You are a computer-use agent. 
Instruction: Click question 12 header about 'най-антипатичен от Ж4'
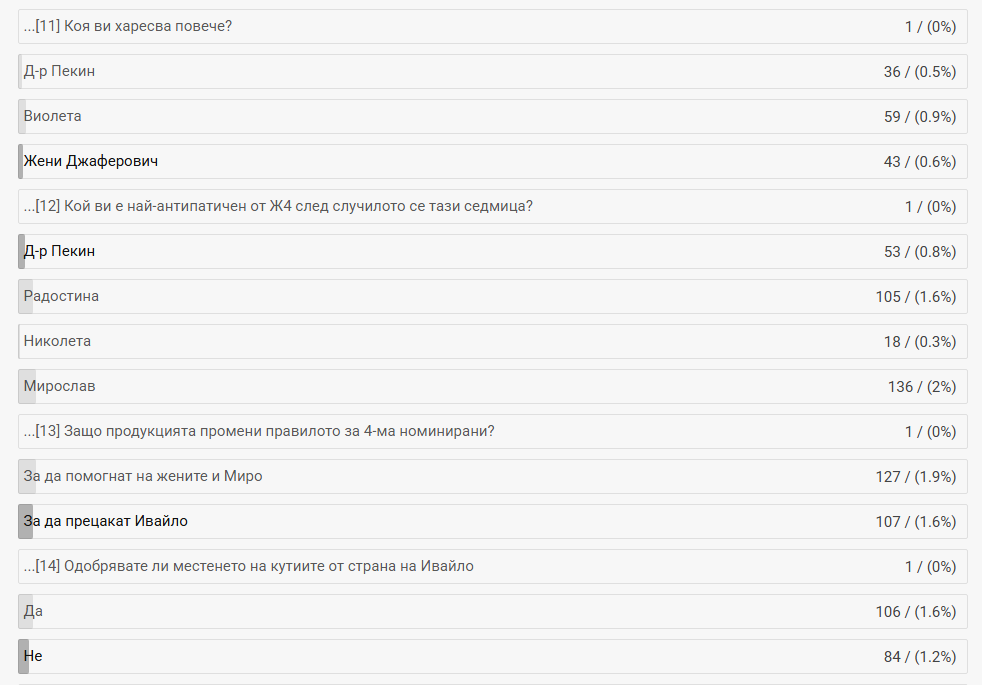pos(278,206)
